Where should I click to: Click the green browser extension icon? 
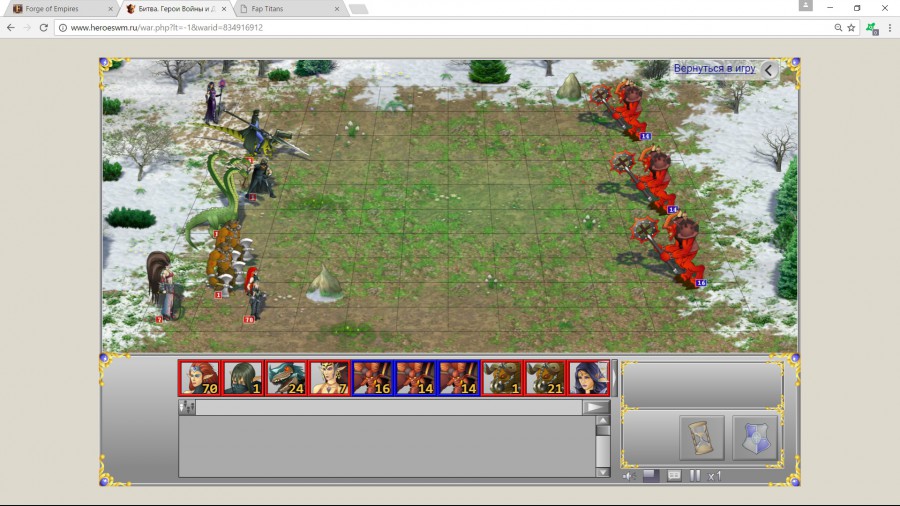pyautogui.click(x=871, y=28)
